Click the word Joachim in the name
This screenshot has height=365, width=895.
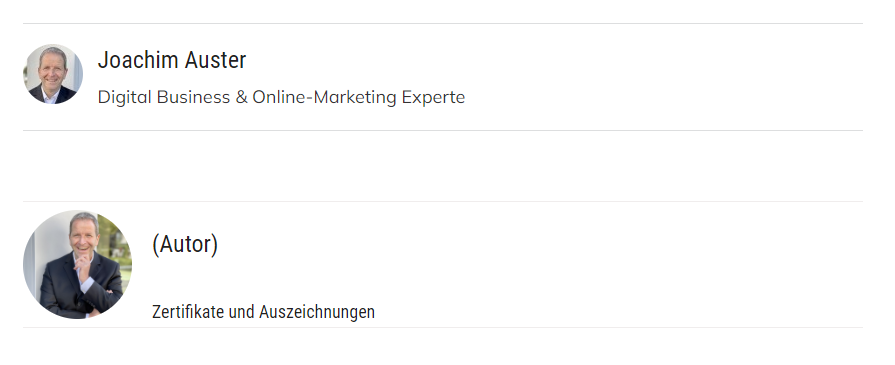(x=136, y=60)
